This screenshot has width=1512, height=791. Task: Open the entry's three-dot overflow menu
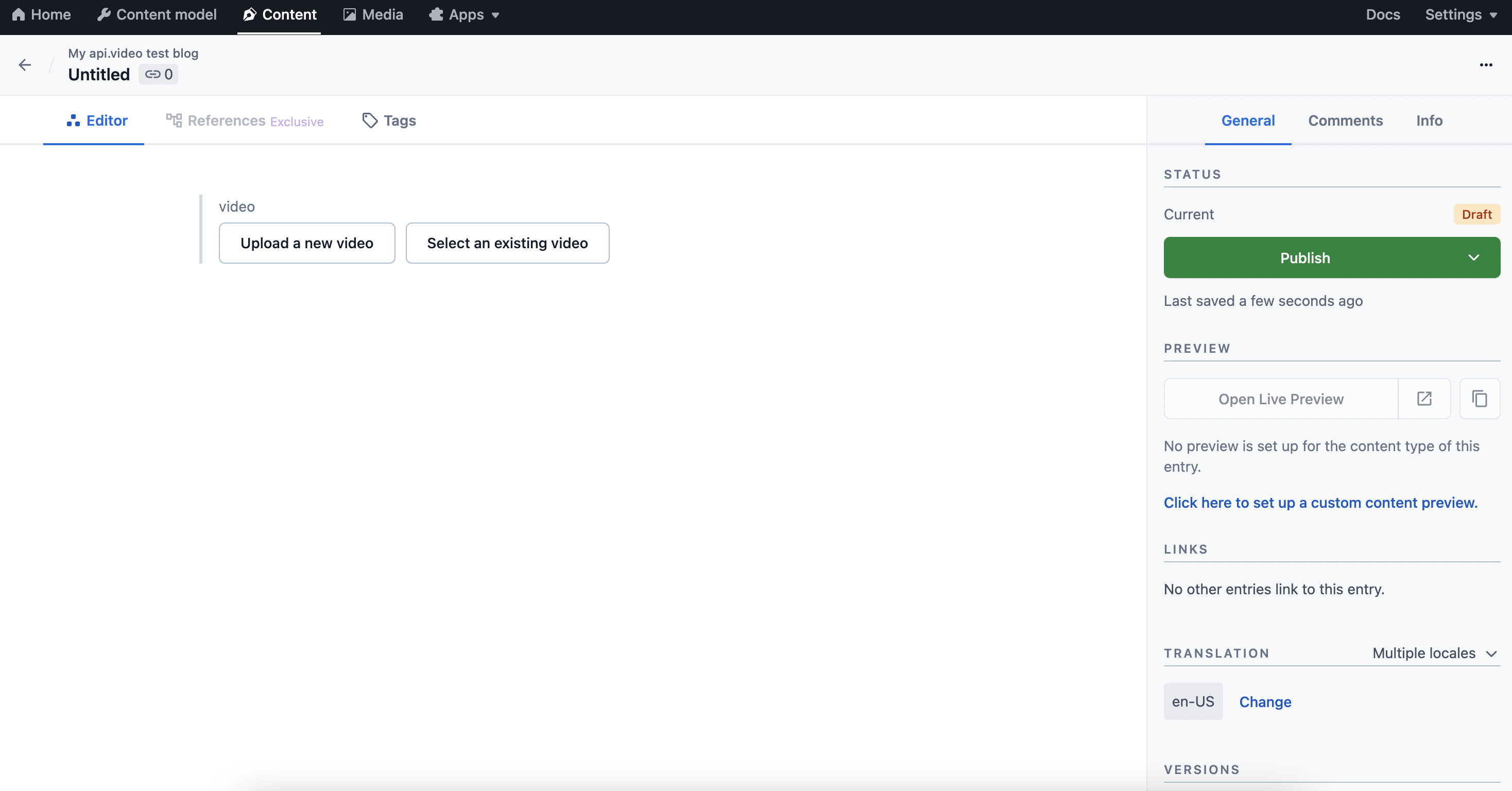point(1486,65)
